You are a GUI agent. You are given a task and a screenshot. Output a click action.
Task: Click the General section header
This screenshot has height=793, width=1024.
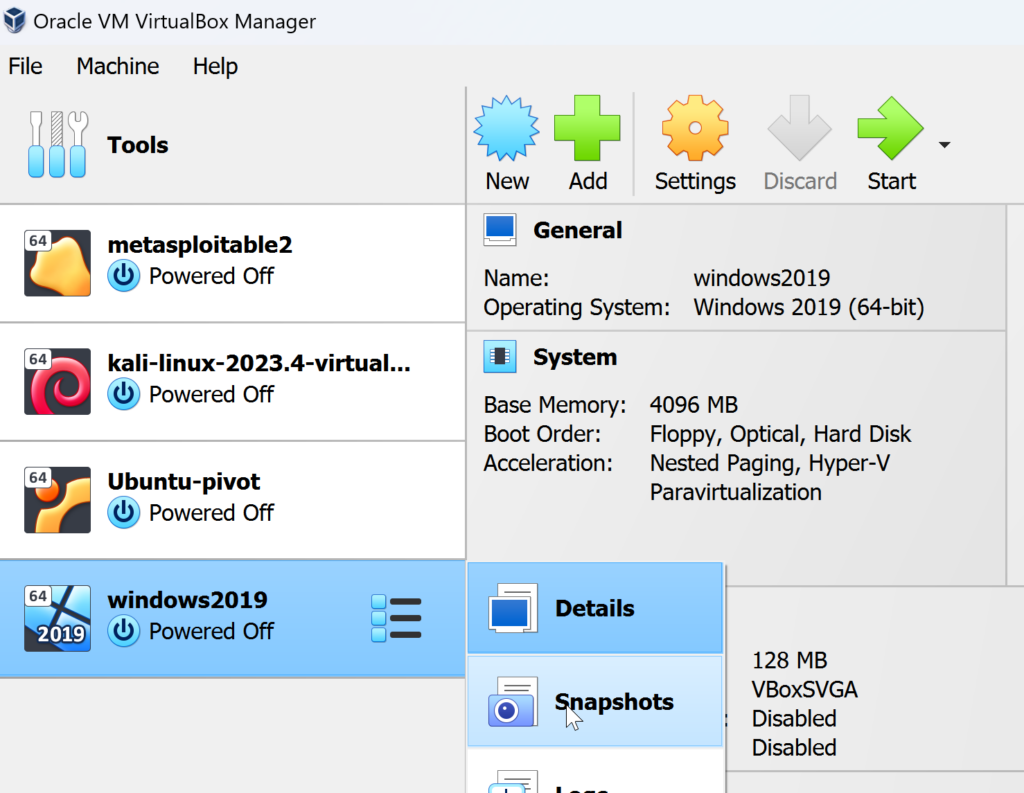[x=577, y=230]
